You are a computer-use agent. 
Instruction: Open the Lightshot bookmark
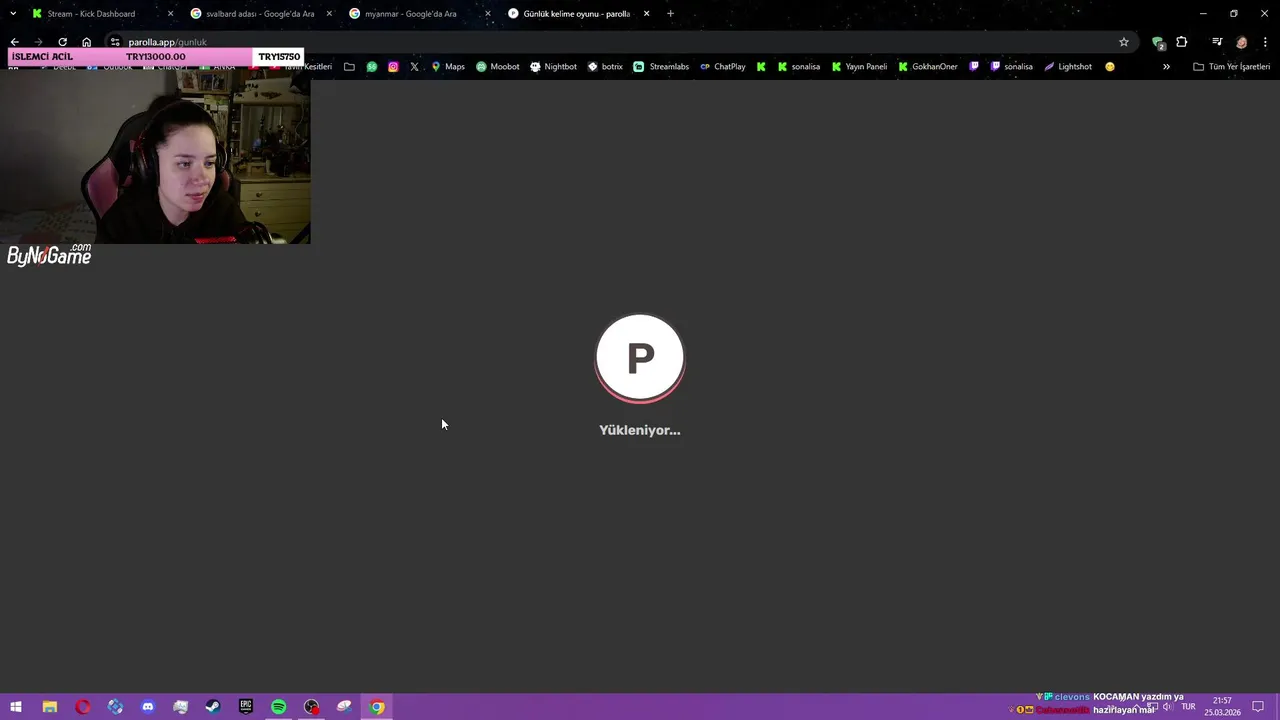click(1068, 67)
